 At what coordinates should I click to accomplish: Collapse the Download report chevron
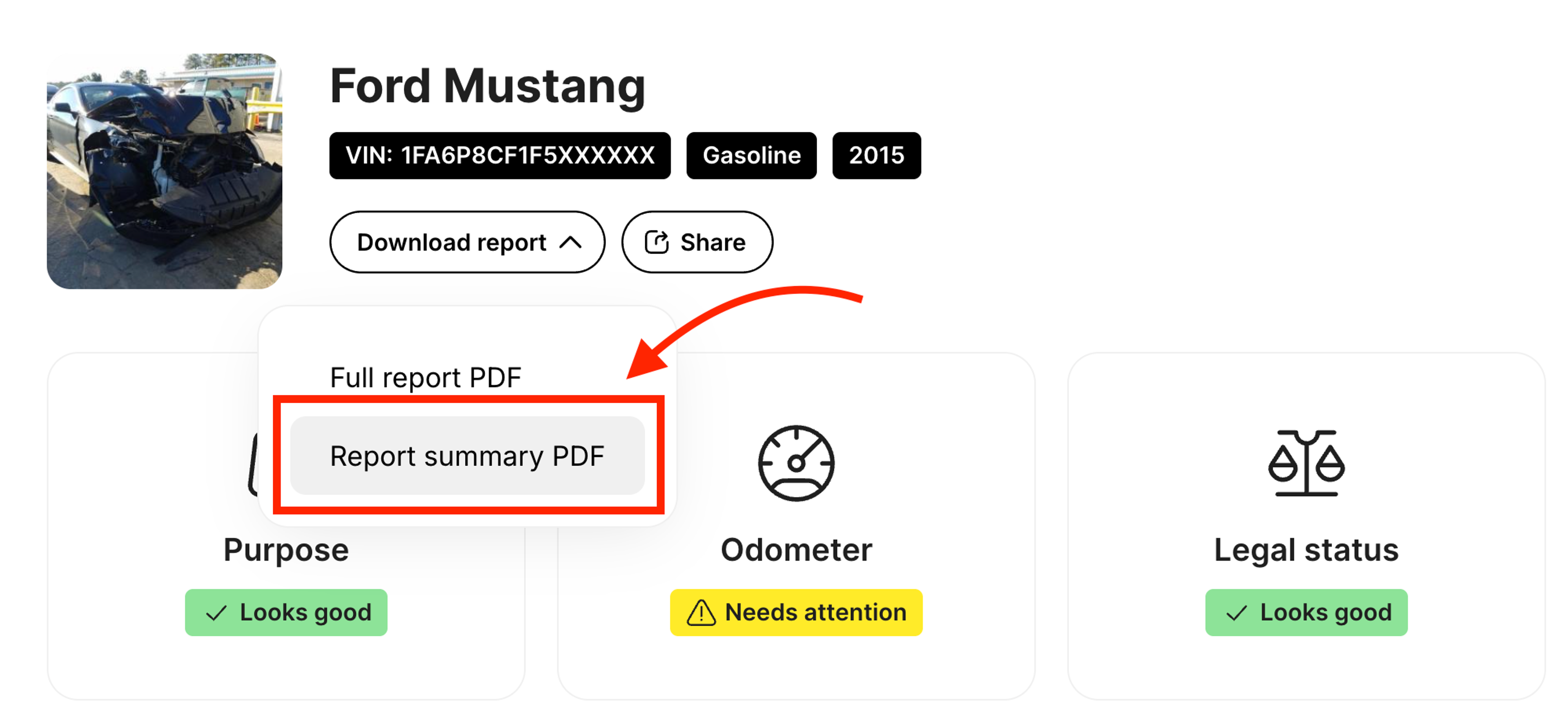pyautogui.click(x=570, y=242)
